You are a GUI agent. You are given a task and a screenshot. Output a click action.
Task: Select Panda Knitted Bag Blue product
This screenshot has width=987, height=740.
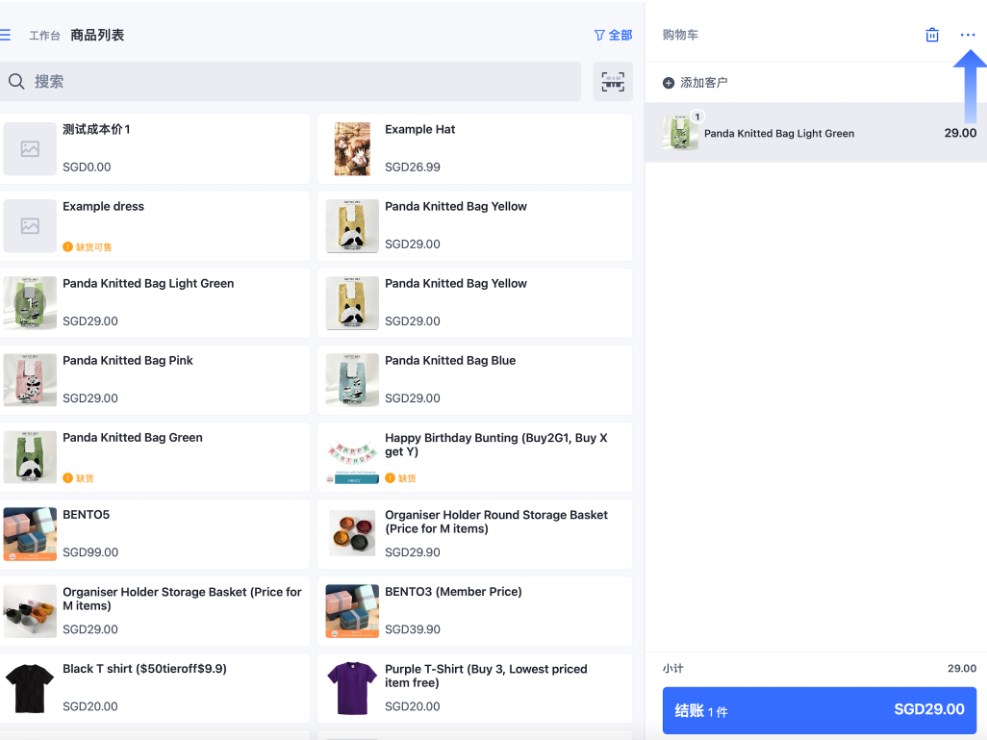click(475, 380)
